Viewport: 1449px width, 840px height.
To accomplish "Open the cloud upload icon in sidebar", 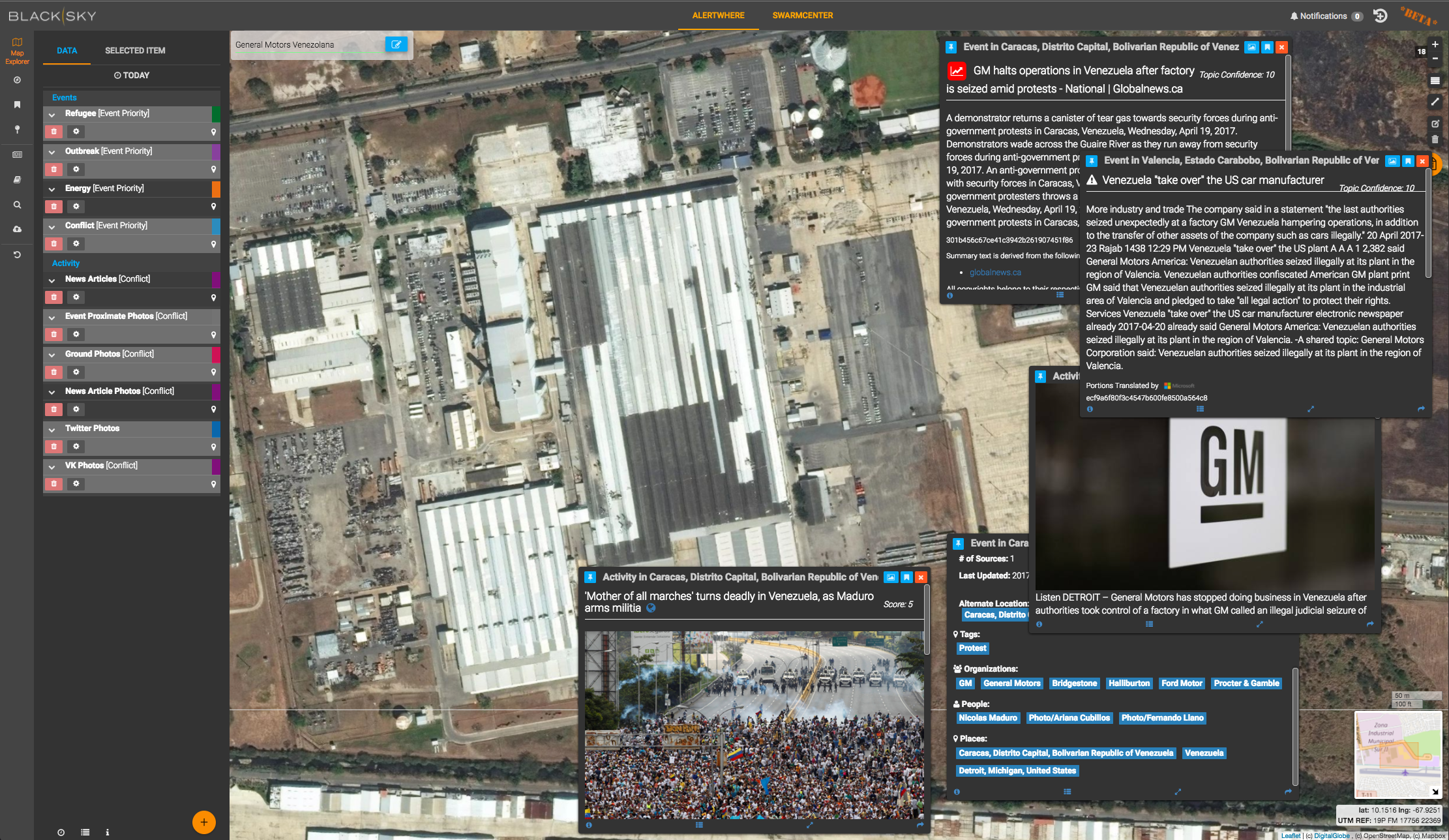I will [18, 229].
